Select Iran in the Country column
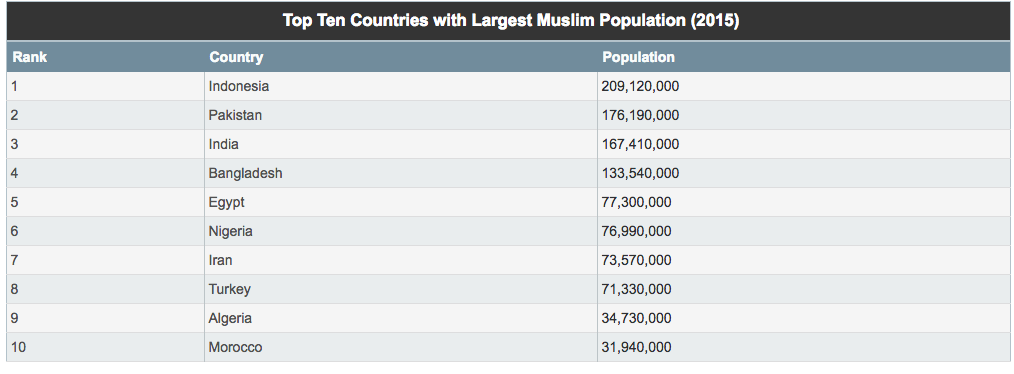The width and height of the screenshot is (1014, 374). click(221, 260)
